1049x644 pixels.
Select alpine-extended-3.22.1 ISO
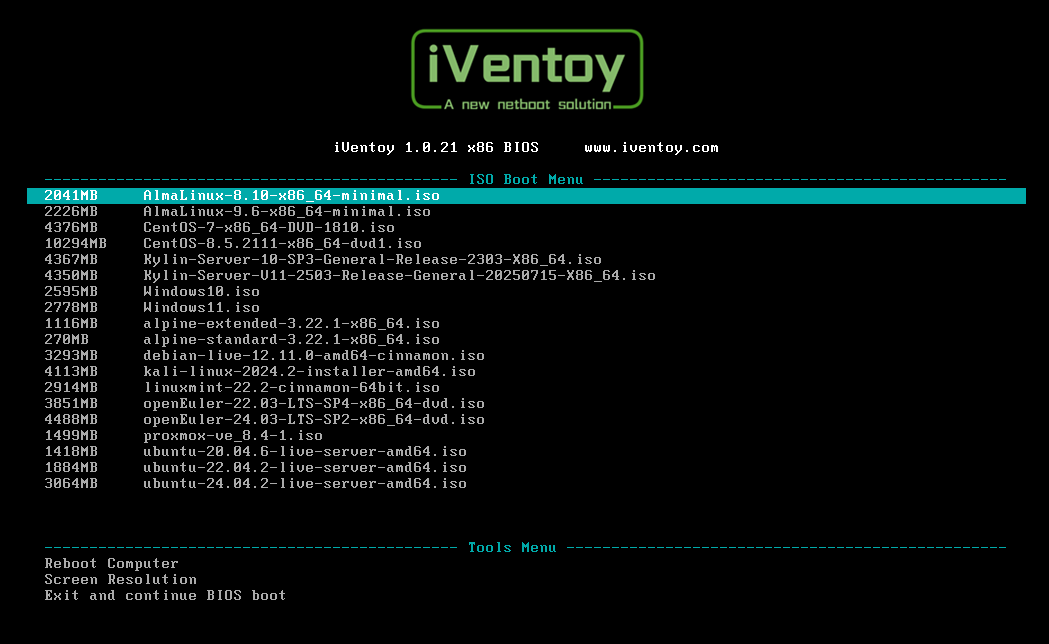pos(291,324)
